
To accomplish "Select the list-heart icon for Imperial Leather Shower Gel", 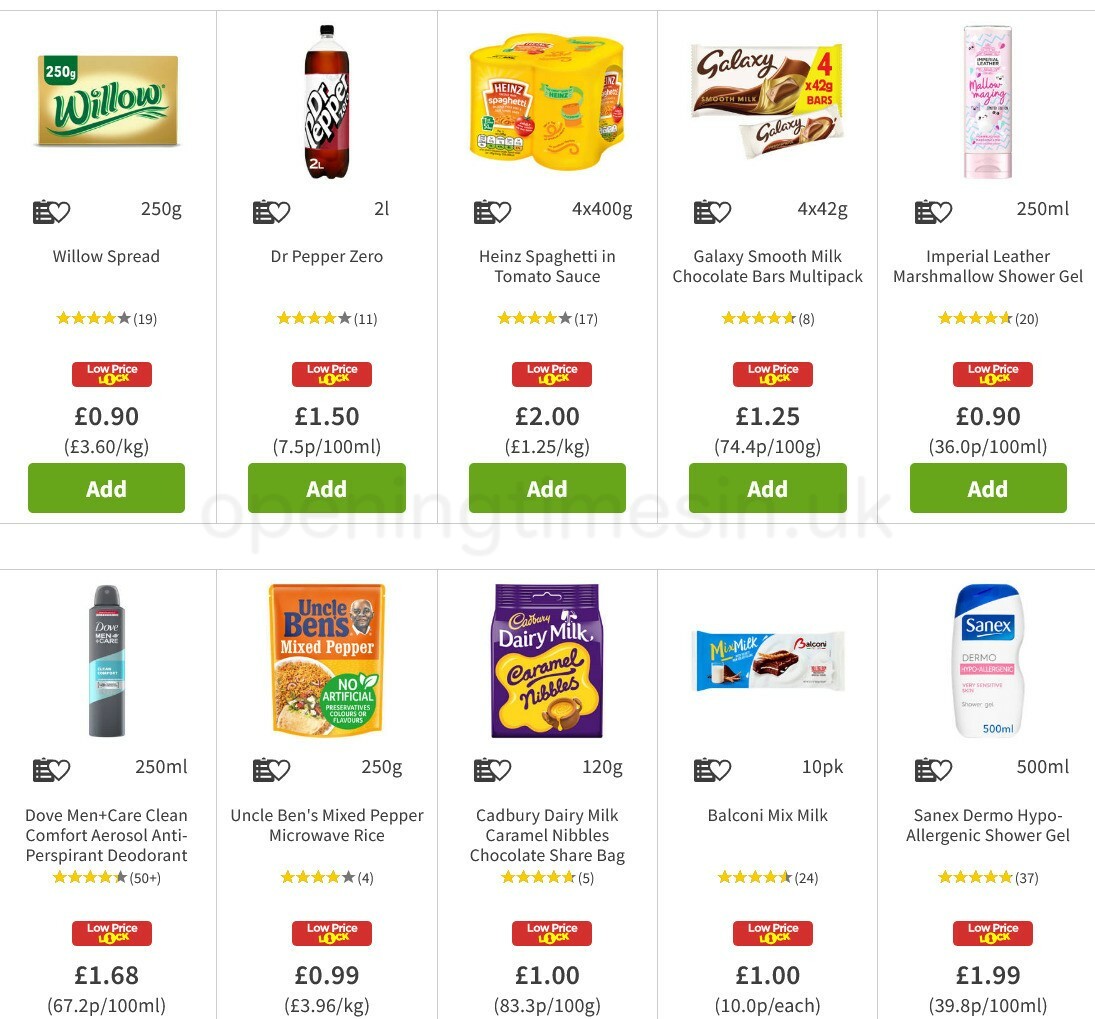I will coord(932,211).
